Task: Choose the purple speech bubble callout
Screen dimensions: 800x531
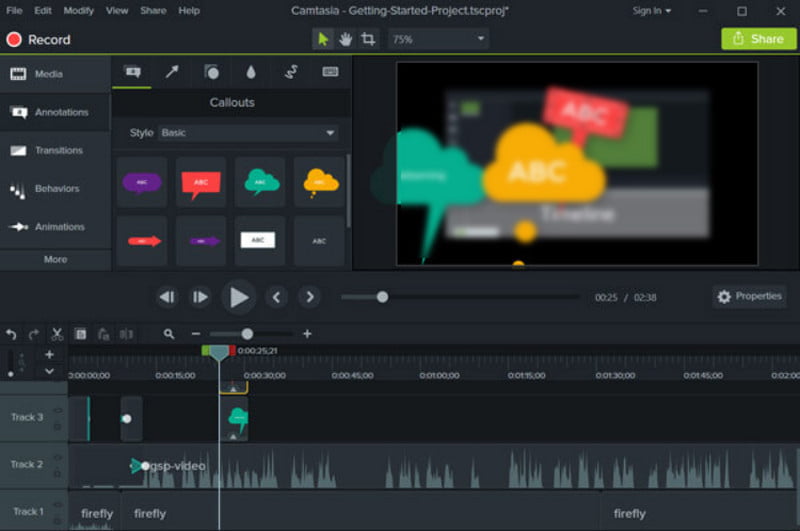Action: [x=142, y=182]
